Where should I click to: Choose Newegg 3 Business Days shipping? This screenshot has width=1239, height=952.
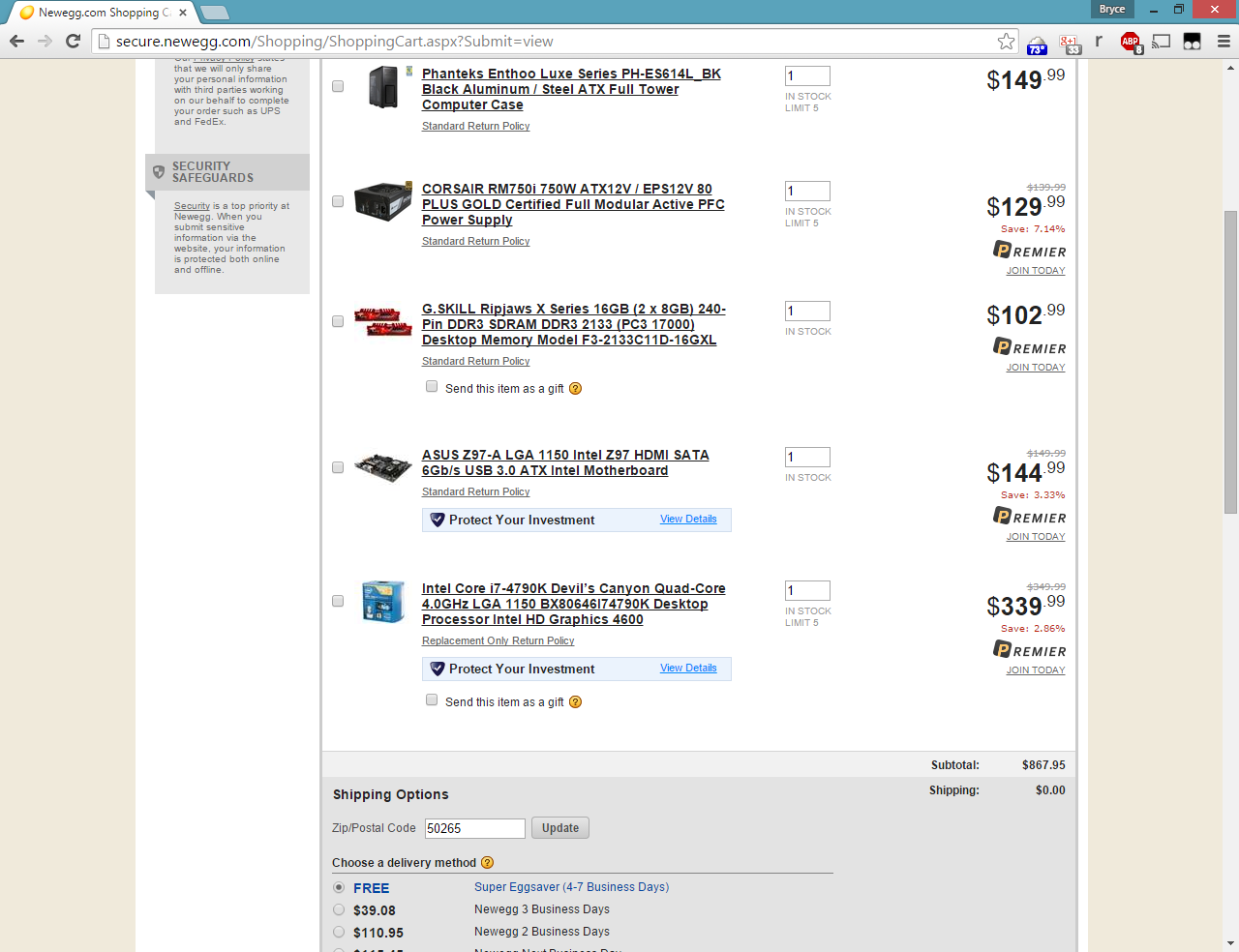pos(339,909)
